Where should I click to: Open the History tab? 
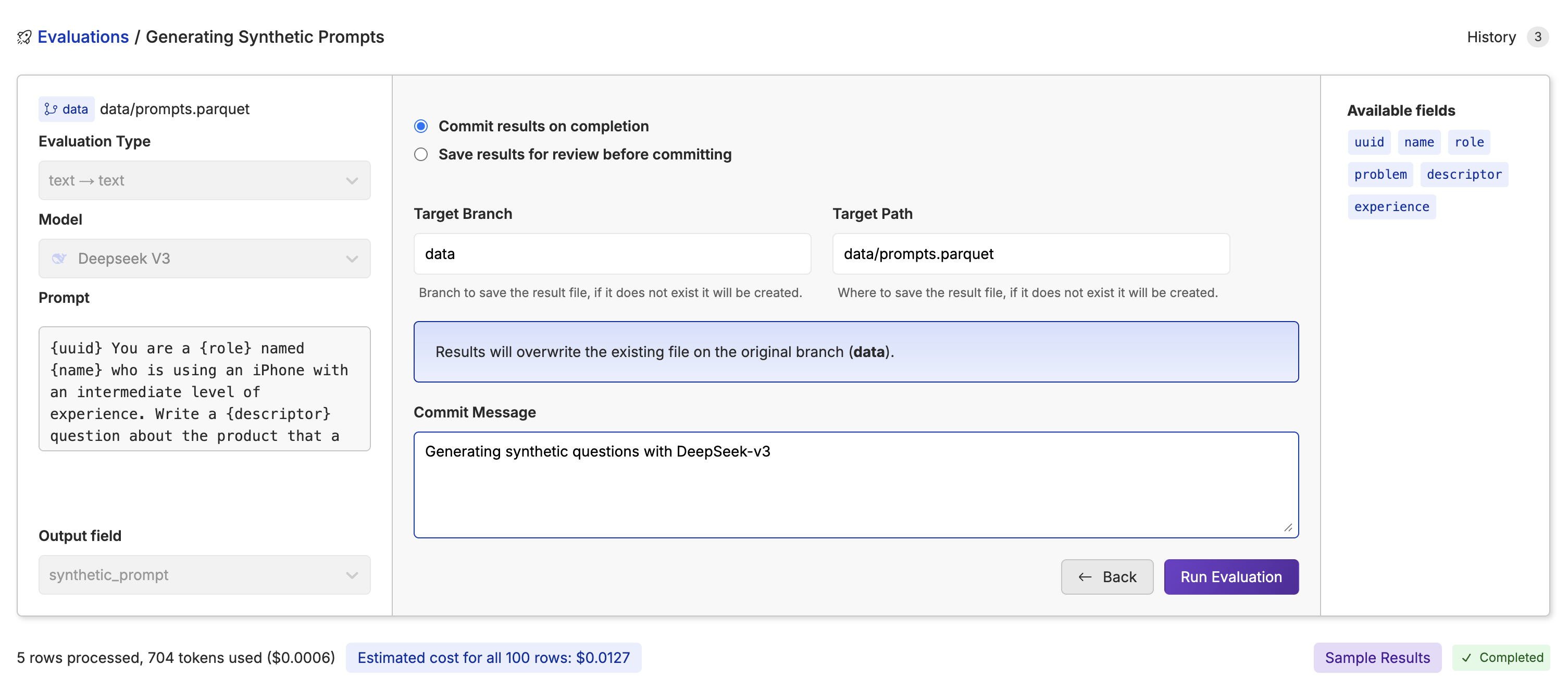click(1491, 37)
